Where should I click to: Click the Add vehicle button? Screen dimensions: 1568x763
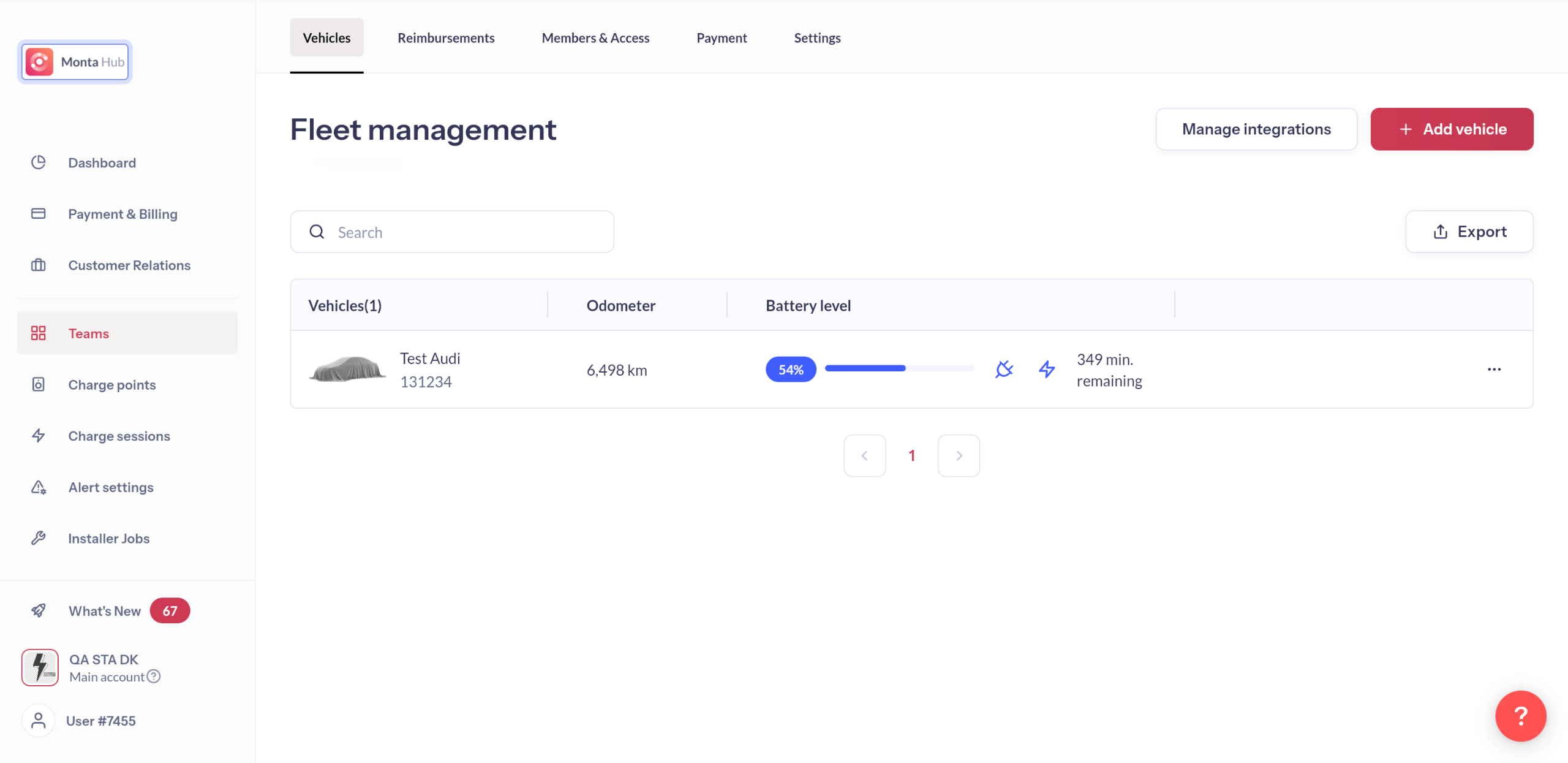coord(1452,129)
